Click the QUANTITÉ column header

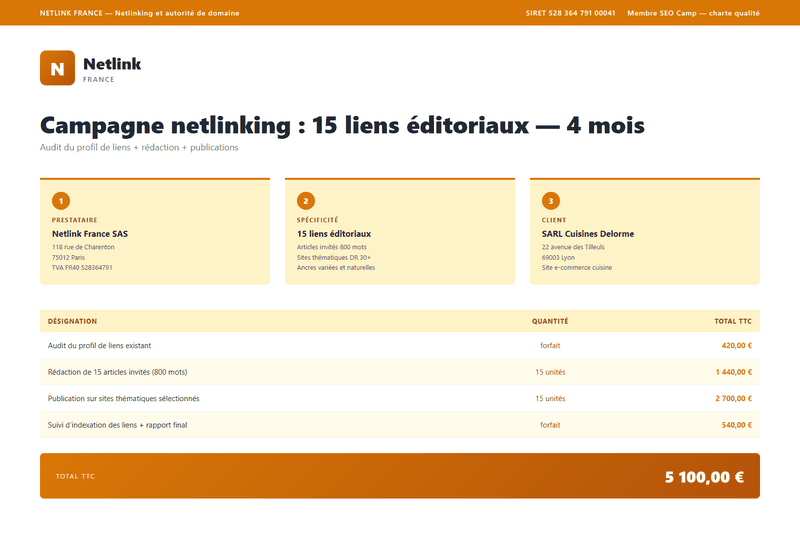click(550, 321)
